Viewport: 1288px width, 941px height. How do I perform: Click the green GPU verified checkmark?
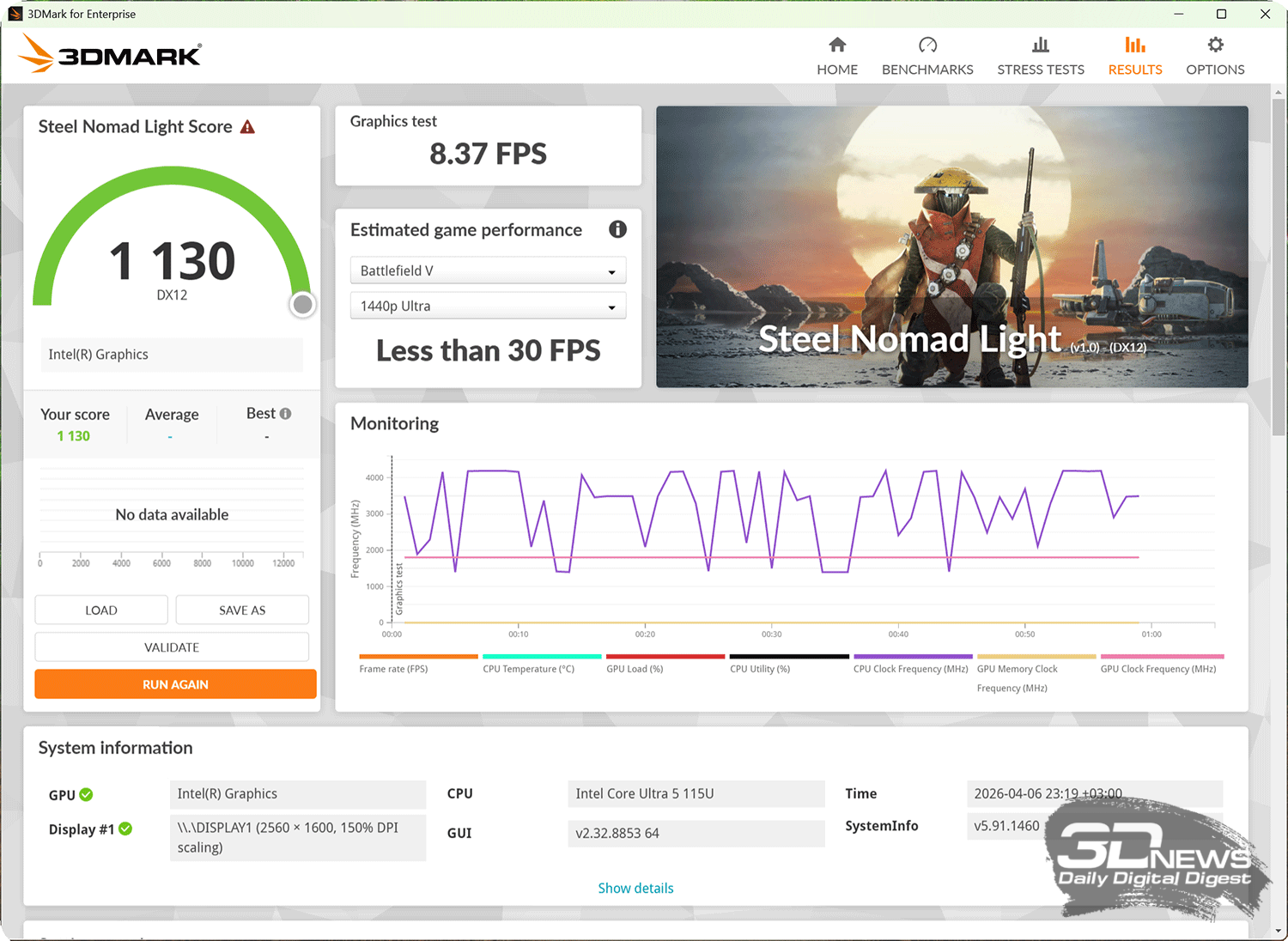(86, 795)
